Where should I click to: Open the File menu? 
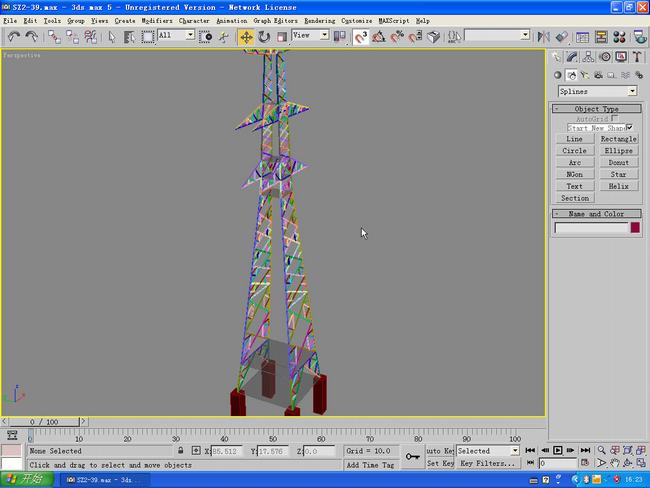10,21
